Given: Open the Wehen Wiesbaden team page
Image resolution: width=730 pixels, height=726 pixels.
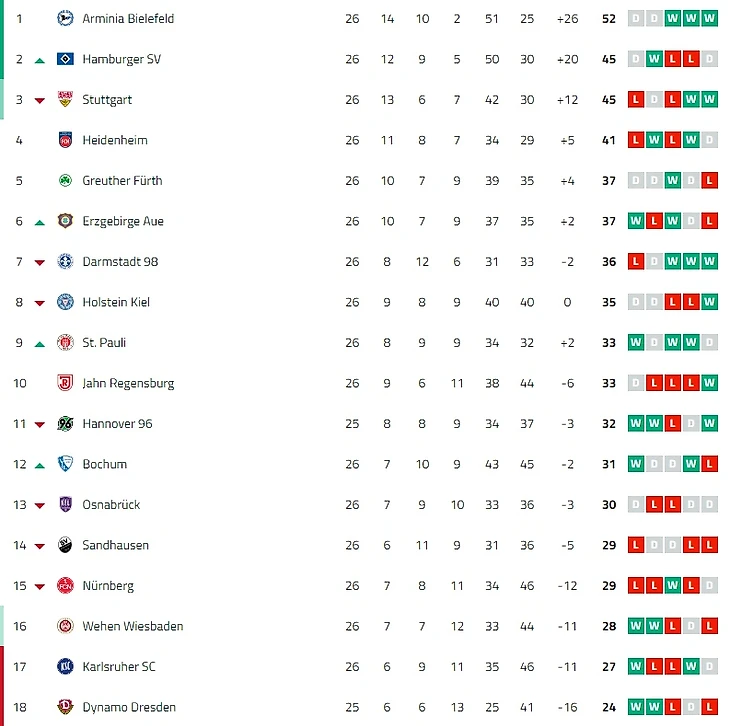Looking at the screenshot, I should 132,626.
